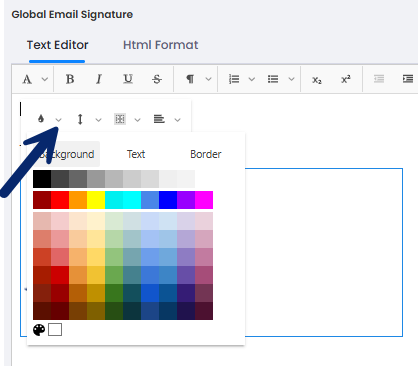Choose the pure red color swatch
Viewport: 418px width, 366px height.
point(60,200)
